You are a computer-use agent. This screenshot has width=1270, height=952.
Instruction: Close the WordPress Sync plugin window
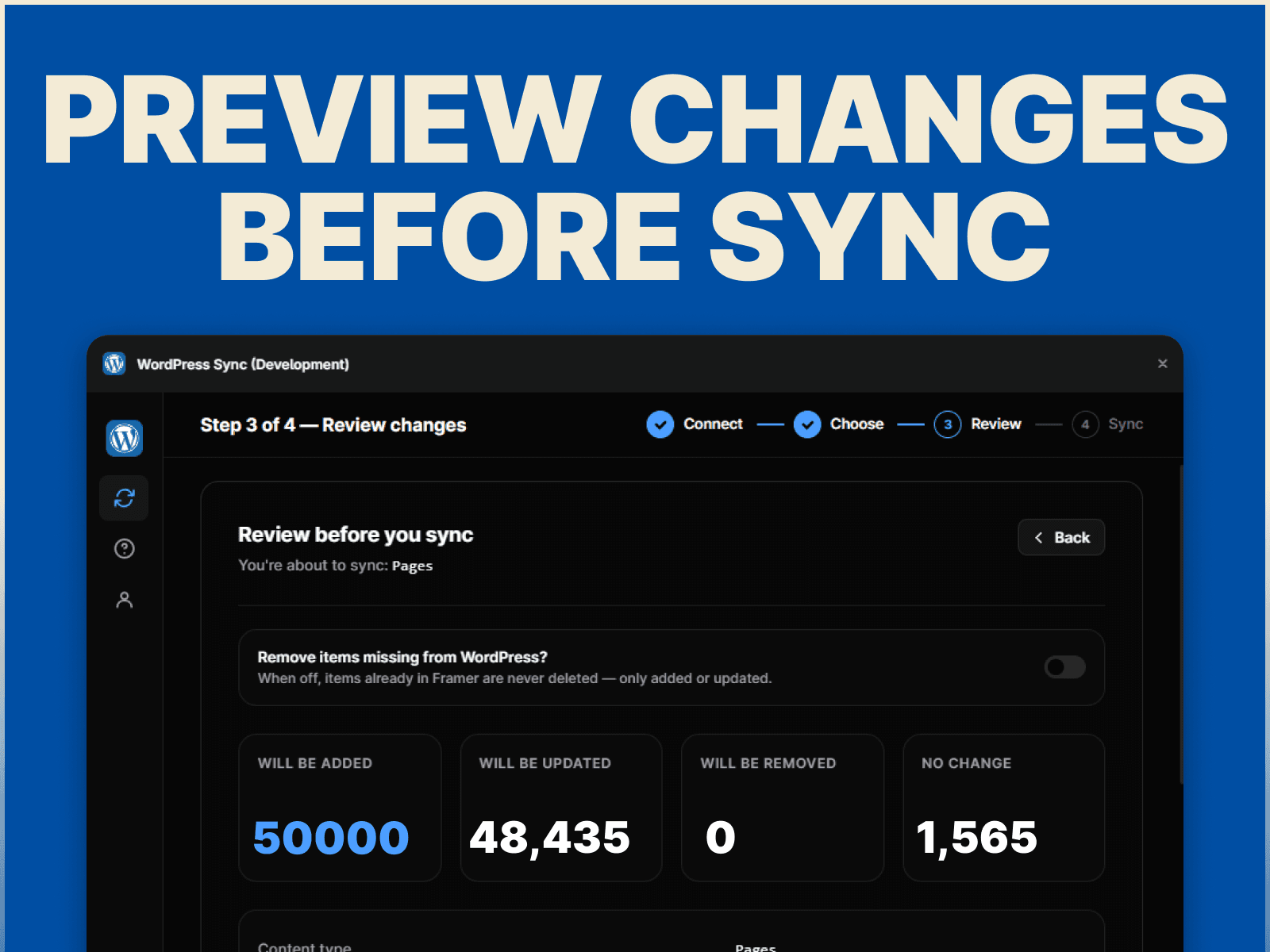[1163, 363]
